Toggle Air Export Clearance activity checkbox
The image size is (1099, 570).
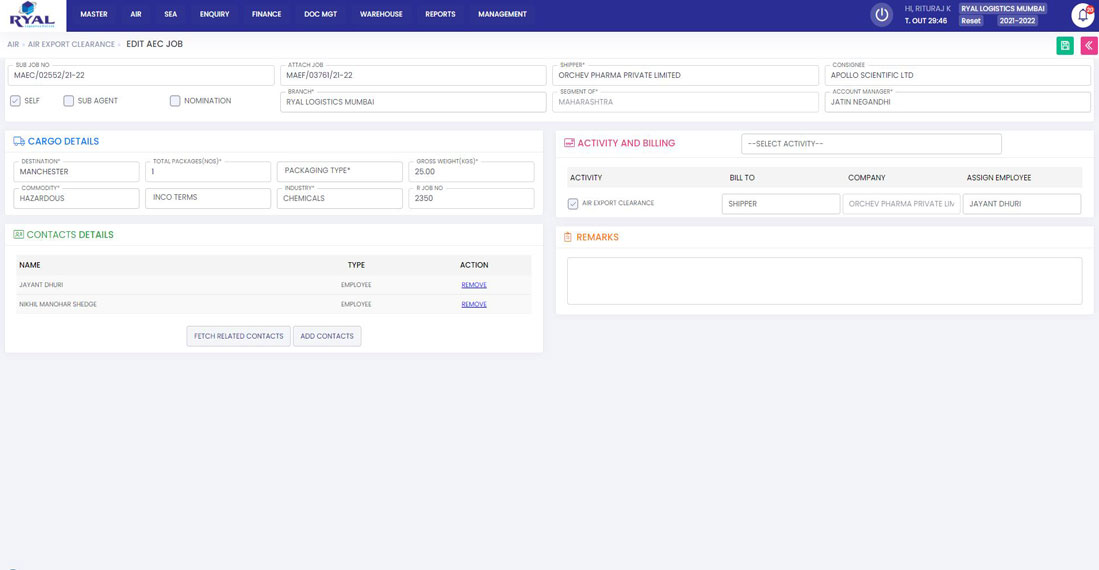point(573,204)
